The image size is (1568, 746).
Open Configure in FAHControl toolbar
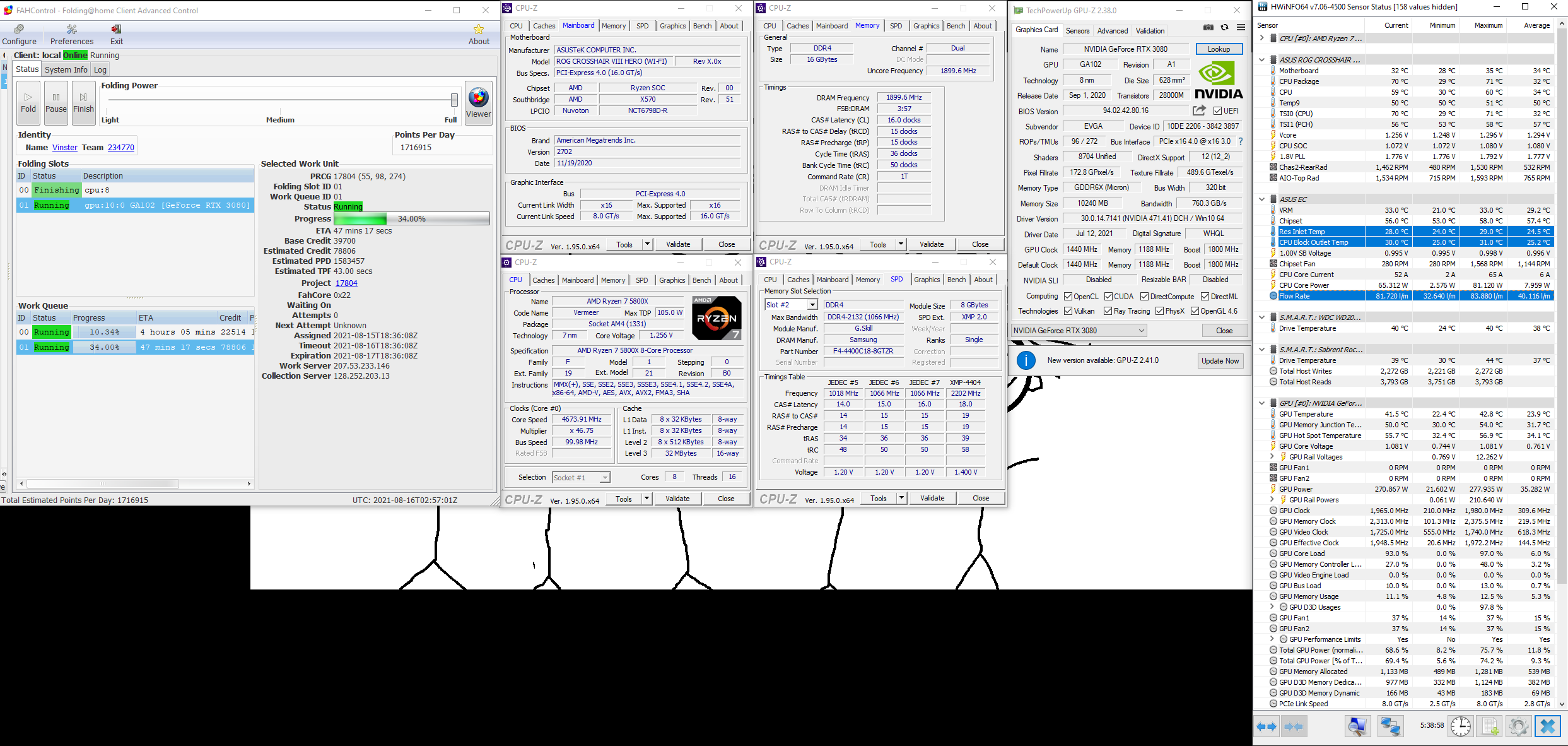pos(20,35)
